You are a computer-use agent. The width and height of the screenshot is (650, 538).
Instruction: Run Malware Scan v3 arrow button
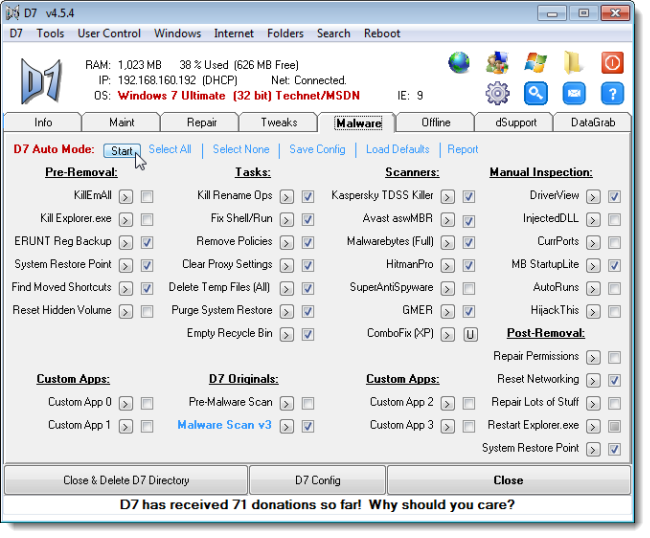pos(286,426)
